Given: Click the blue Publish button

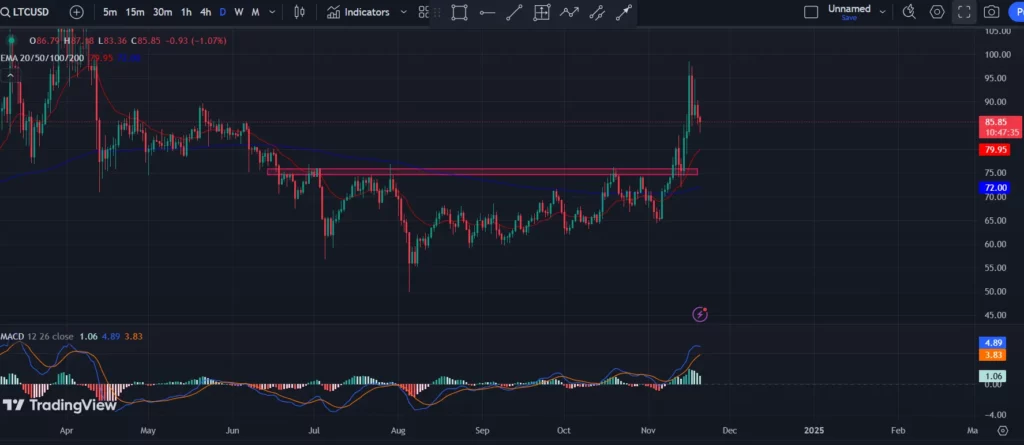Looking at the screenshot, I should pyautogui.click(x=1017, y=12).
